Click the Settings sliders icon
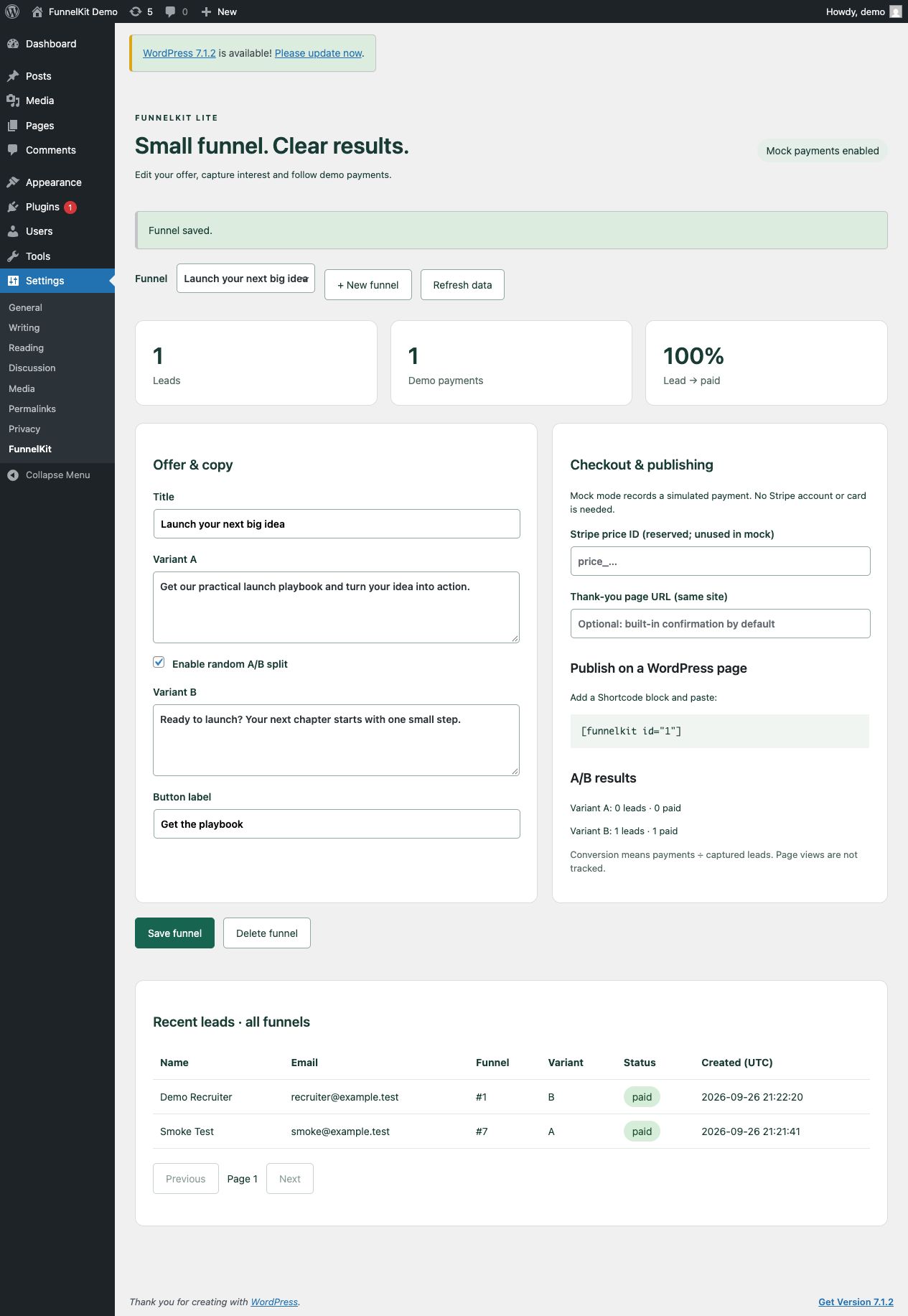Image resolution: width=908 pixels, height=1316 pixels. click(13, 281)
